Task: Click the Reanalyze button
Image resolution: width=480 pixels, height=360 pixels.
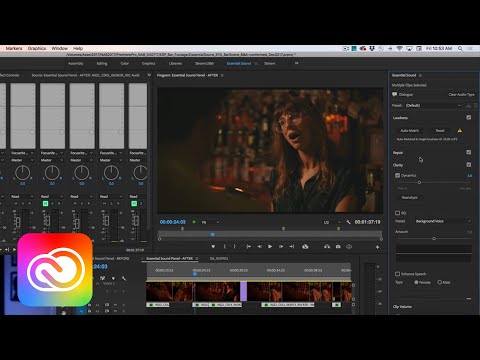Action: pos(410,197)
